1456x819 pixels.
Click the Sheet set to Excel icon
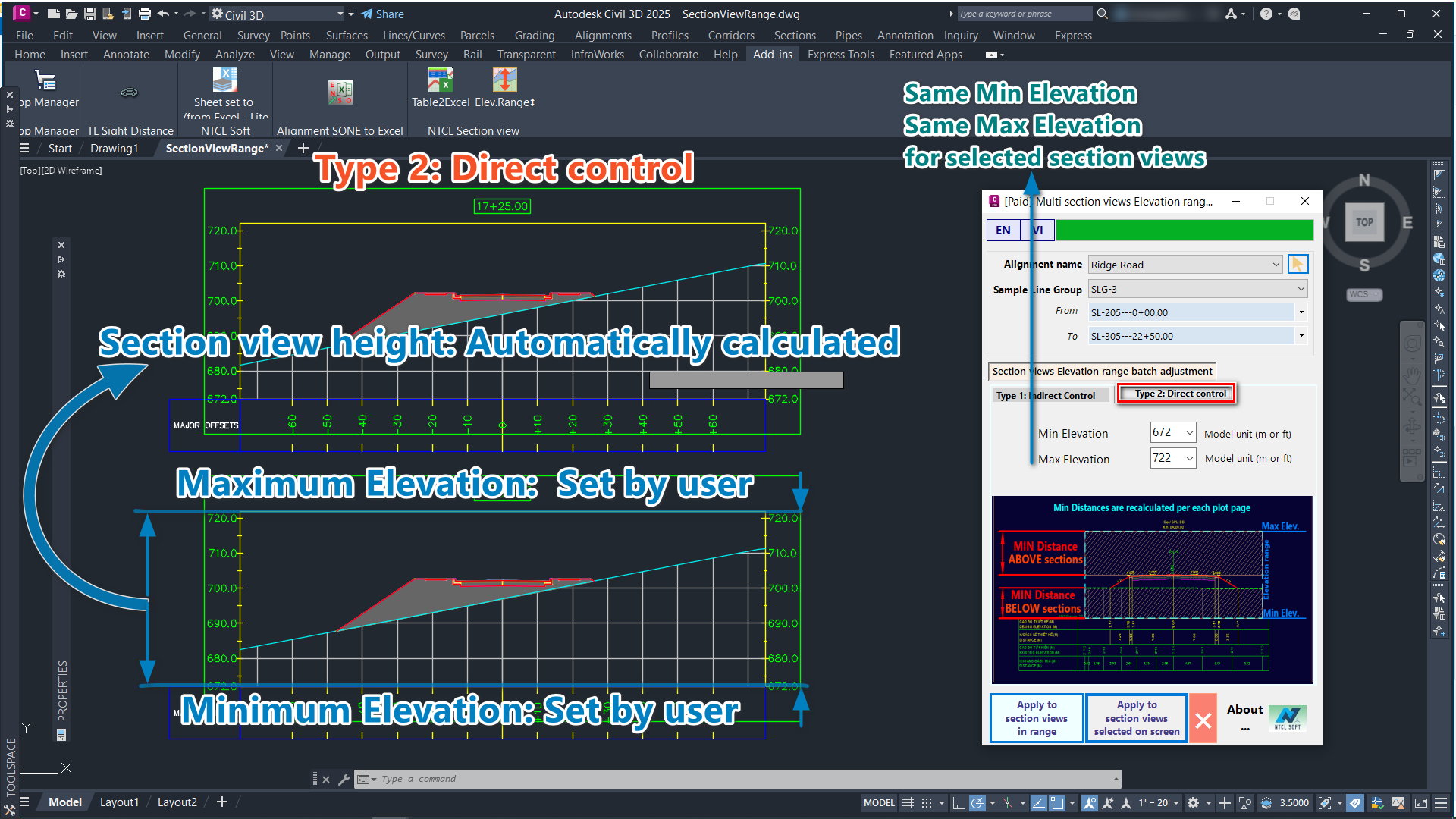point(224,80)
